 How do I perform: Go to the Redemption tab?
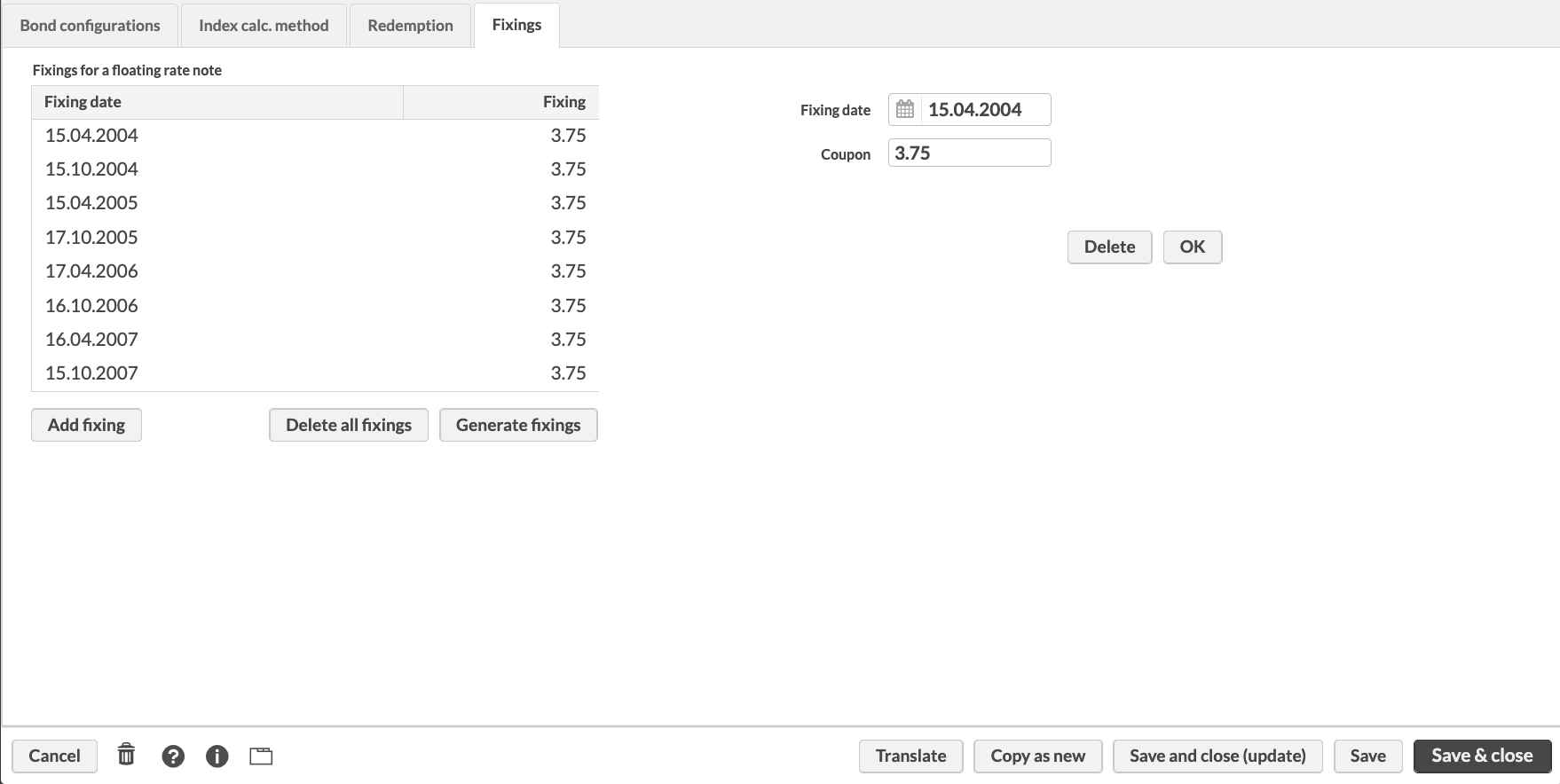410,25
